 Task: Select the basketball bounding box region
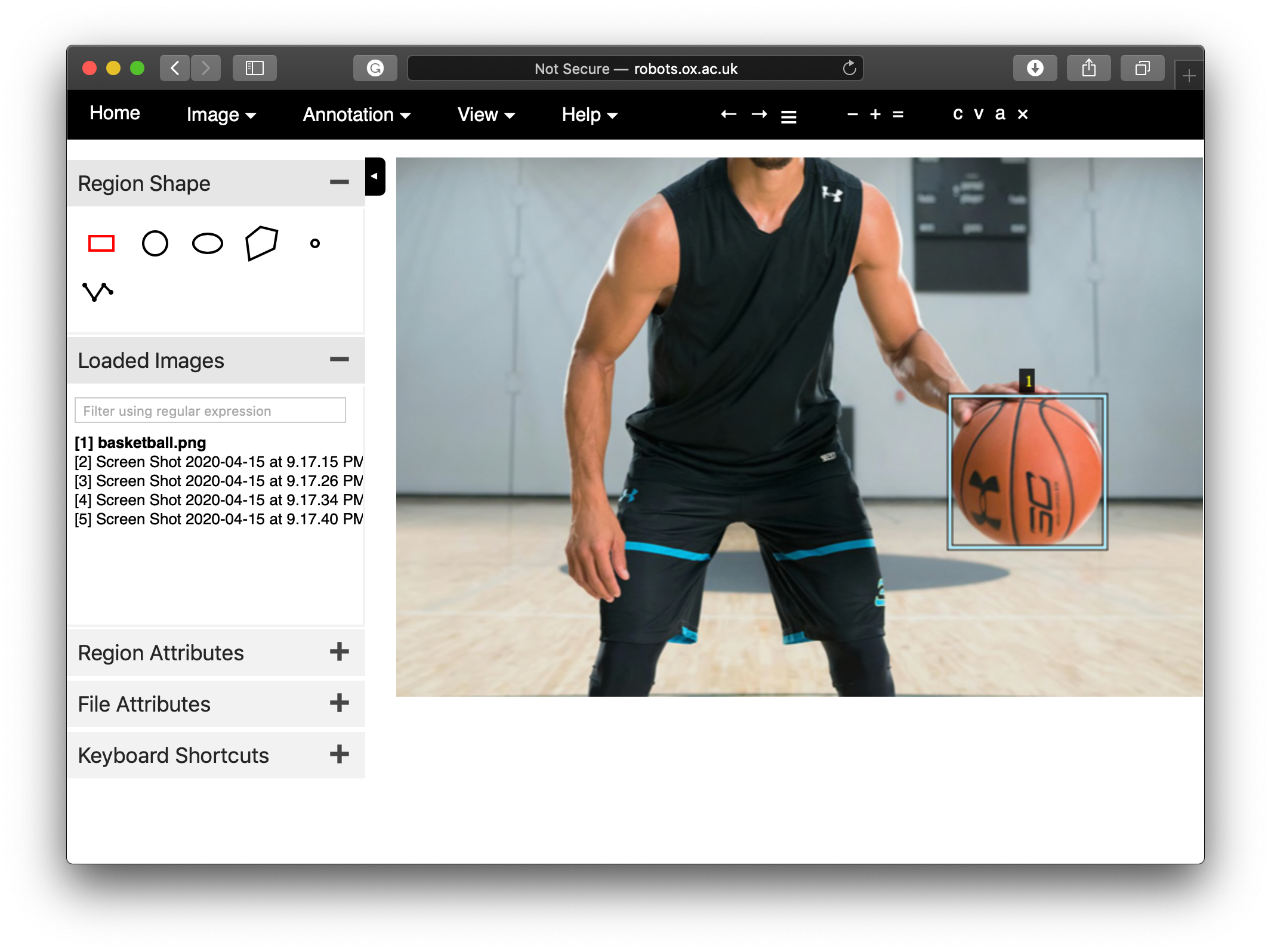coord(1027,471)
